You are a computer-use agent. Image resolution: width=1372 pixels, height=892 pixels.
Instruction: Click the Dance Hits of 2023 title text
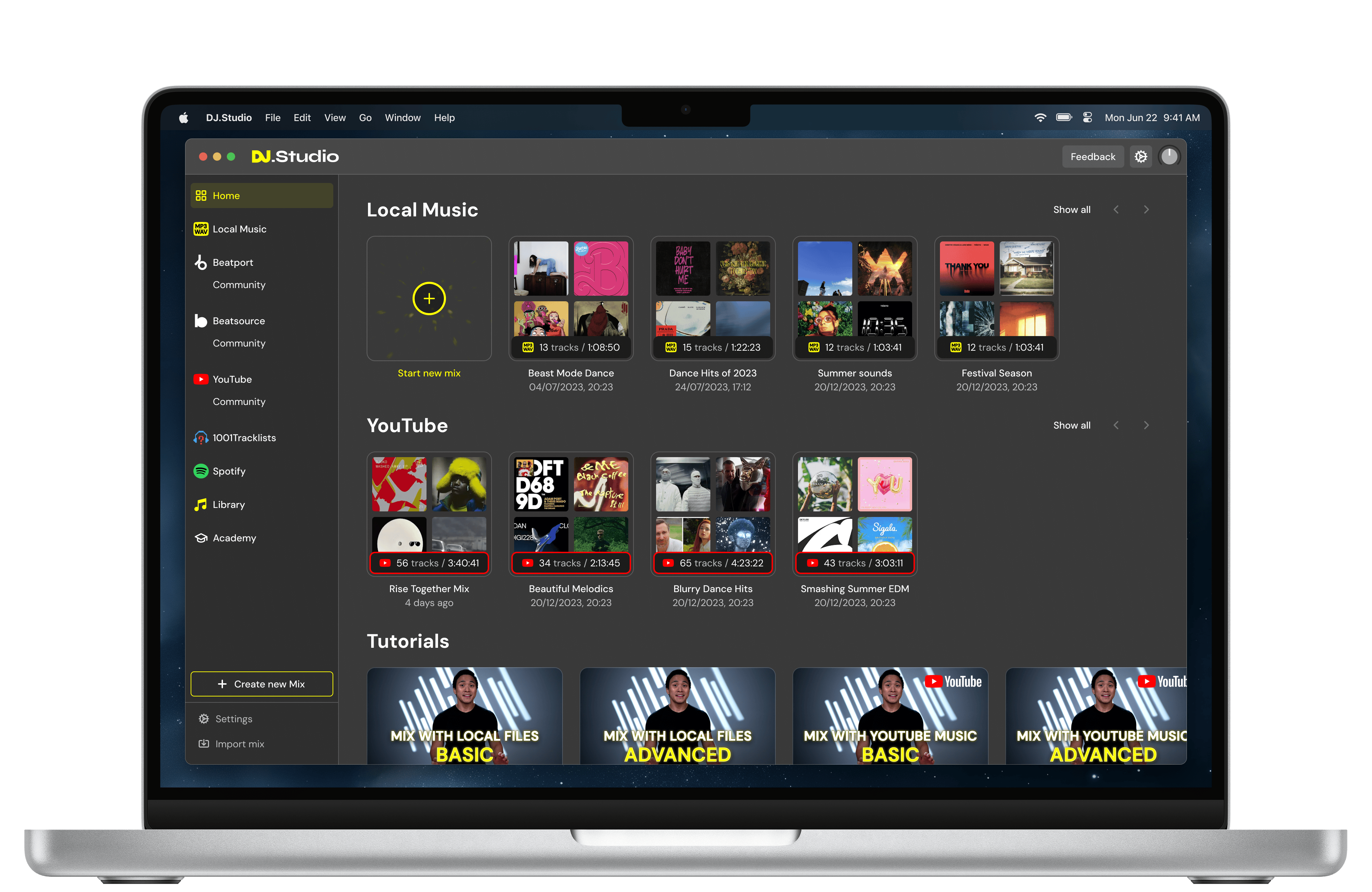point(712,374)
